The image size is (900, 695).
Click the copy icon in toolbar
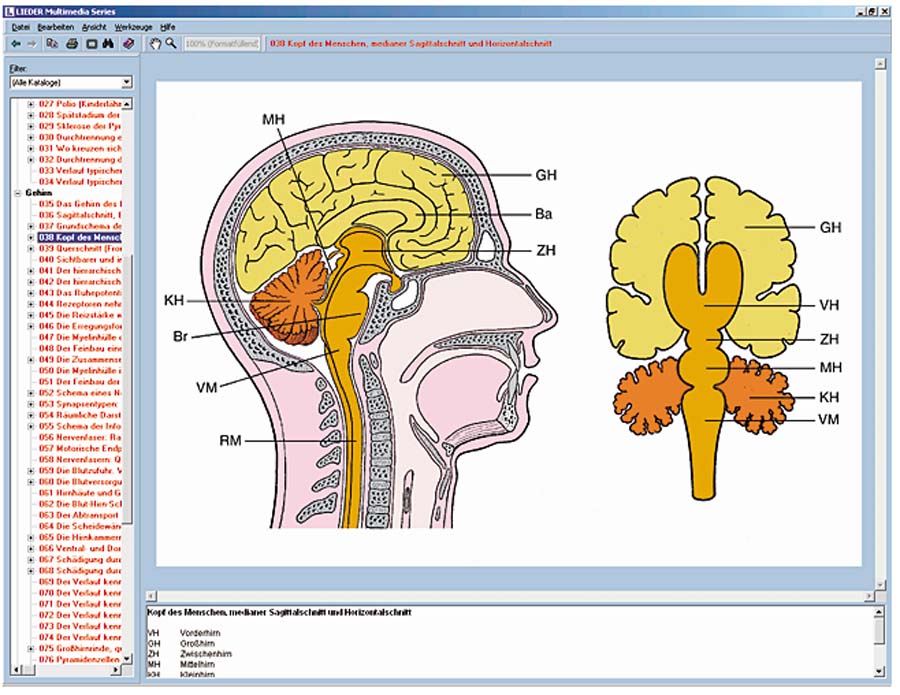pos(53,44)
